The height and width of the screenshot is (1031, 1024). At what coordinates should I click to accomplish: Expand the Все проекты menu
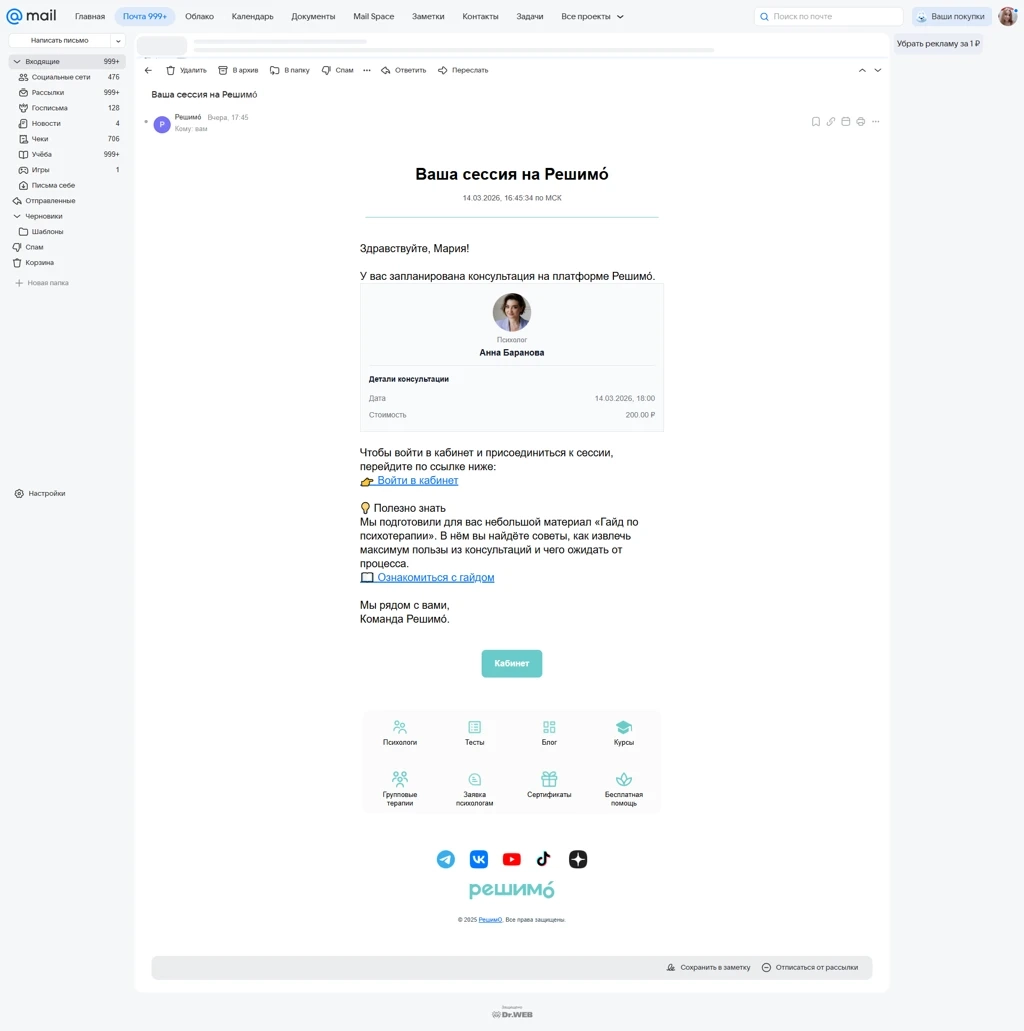[x=592, y=16]
